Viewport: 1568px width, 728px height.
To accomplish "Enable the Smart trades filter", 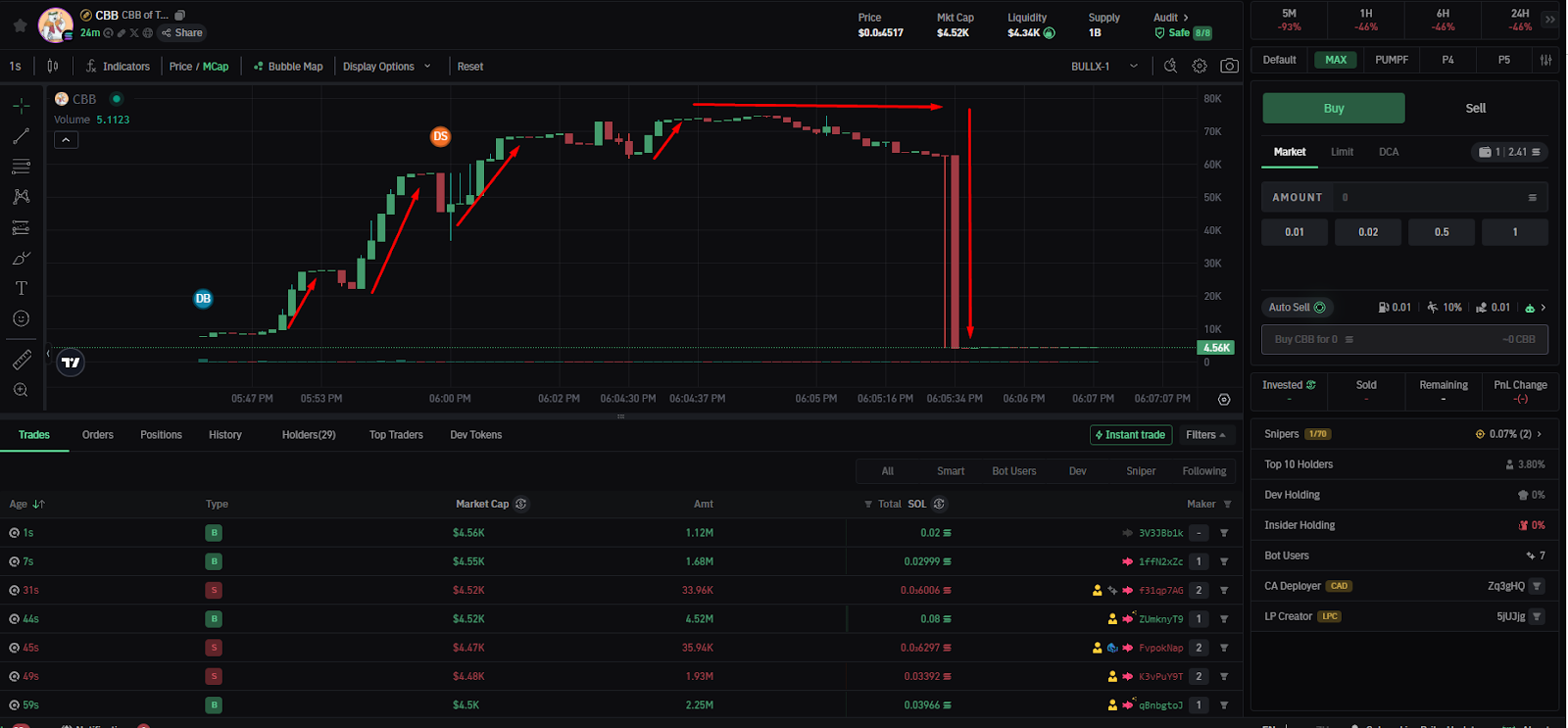I will point(951,471).
